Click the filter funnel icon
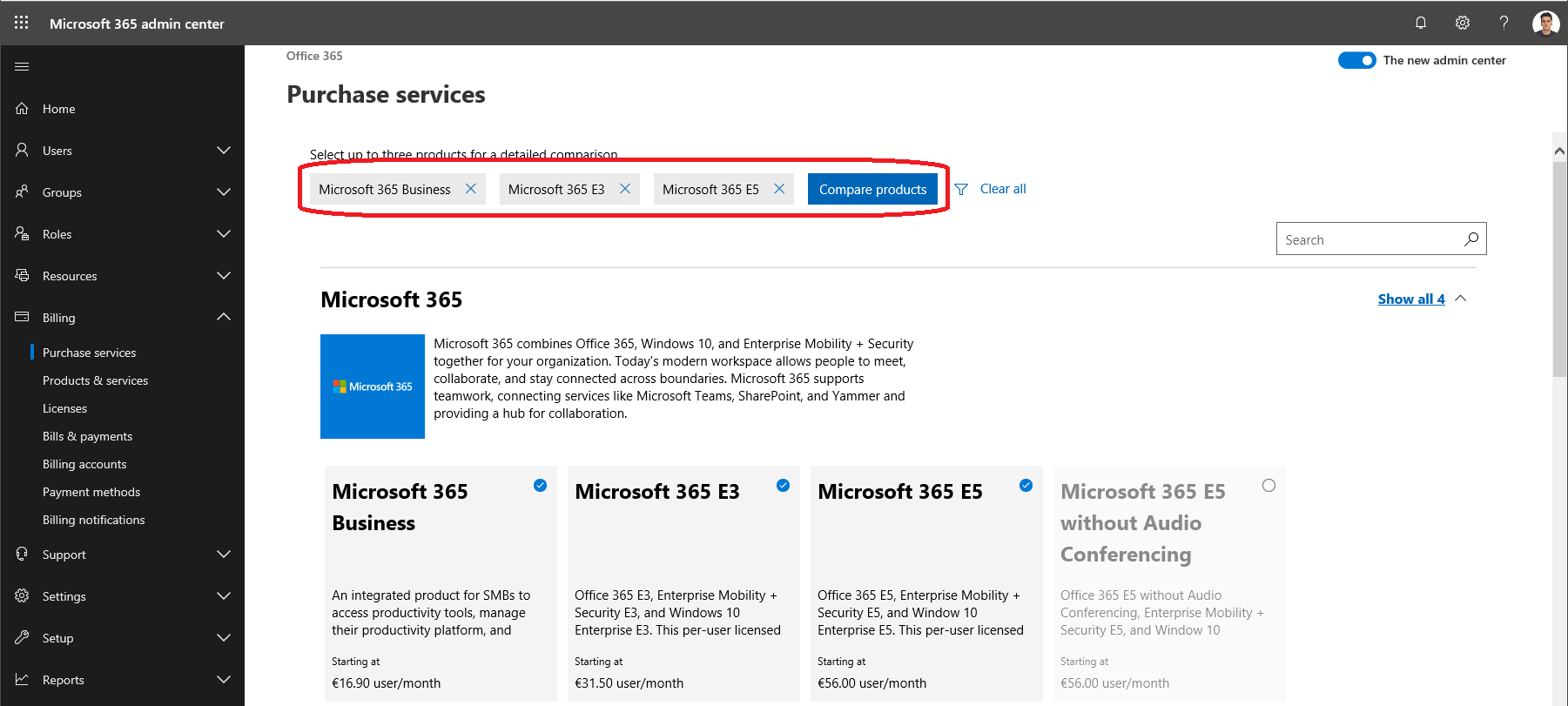The width and height of the screenshot is (1568, 706). [x=961, y=189]
